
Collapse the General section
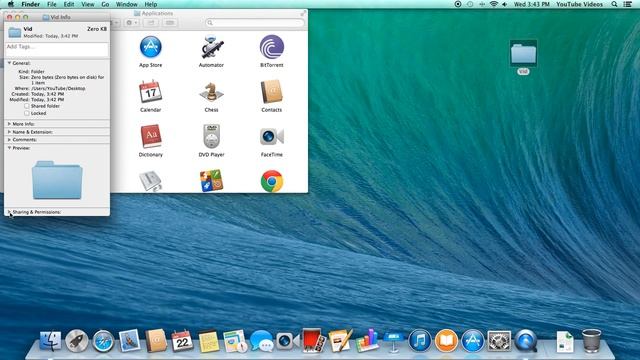tap(9, 63)
